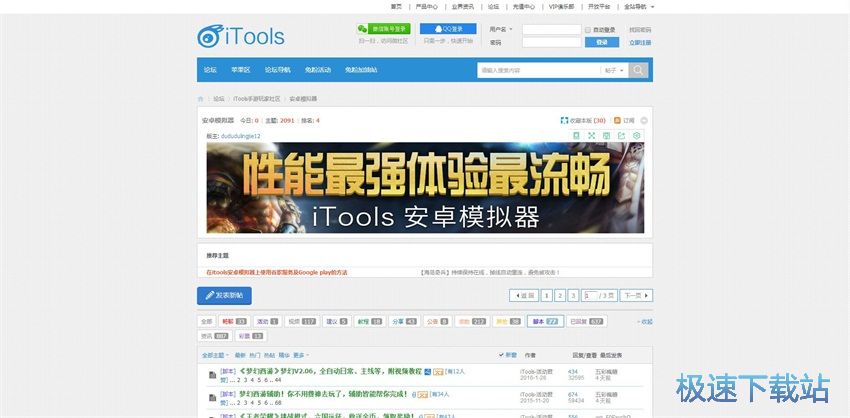Image resolution: width=850 pixels, height=418 pixels.
Task: Open the fourth blue nav item 活动
Action: (318, 70)
